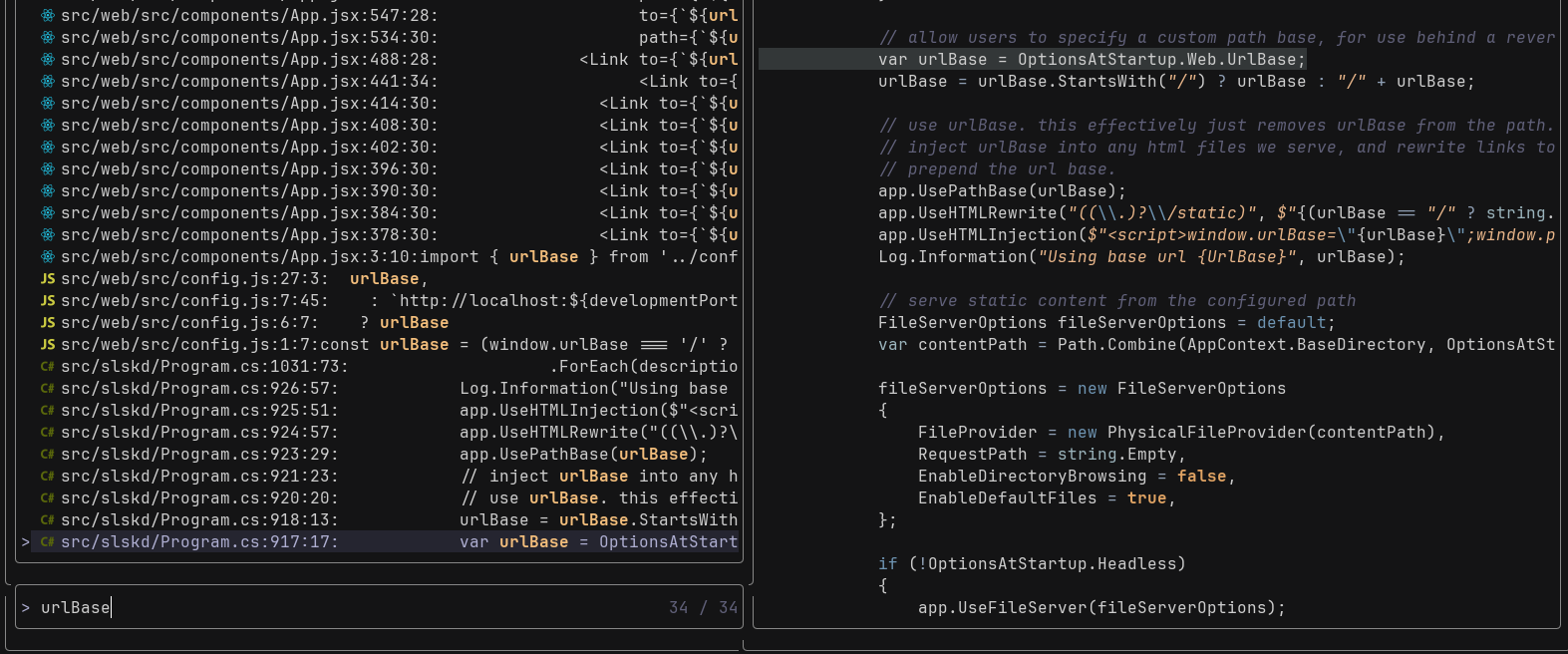This screenshot has width=1568, height=654.
Task: Click JS icon beside config.js:27:3 result
Action: 48,279
